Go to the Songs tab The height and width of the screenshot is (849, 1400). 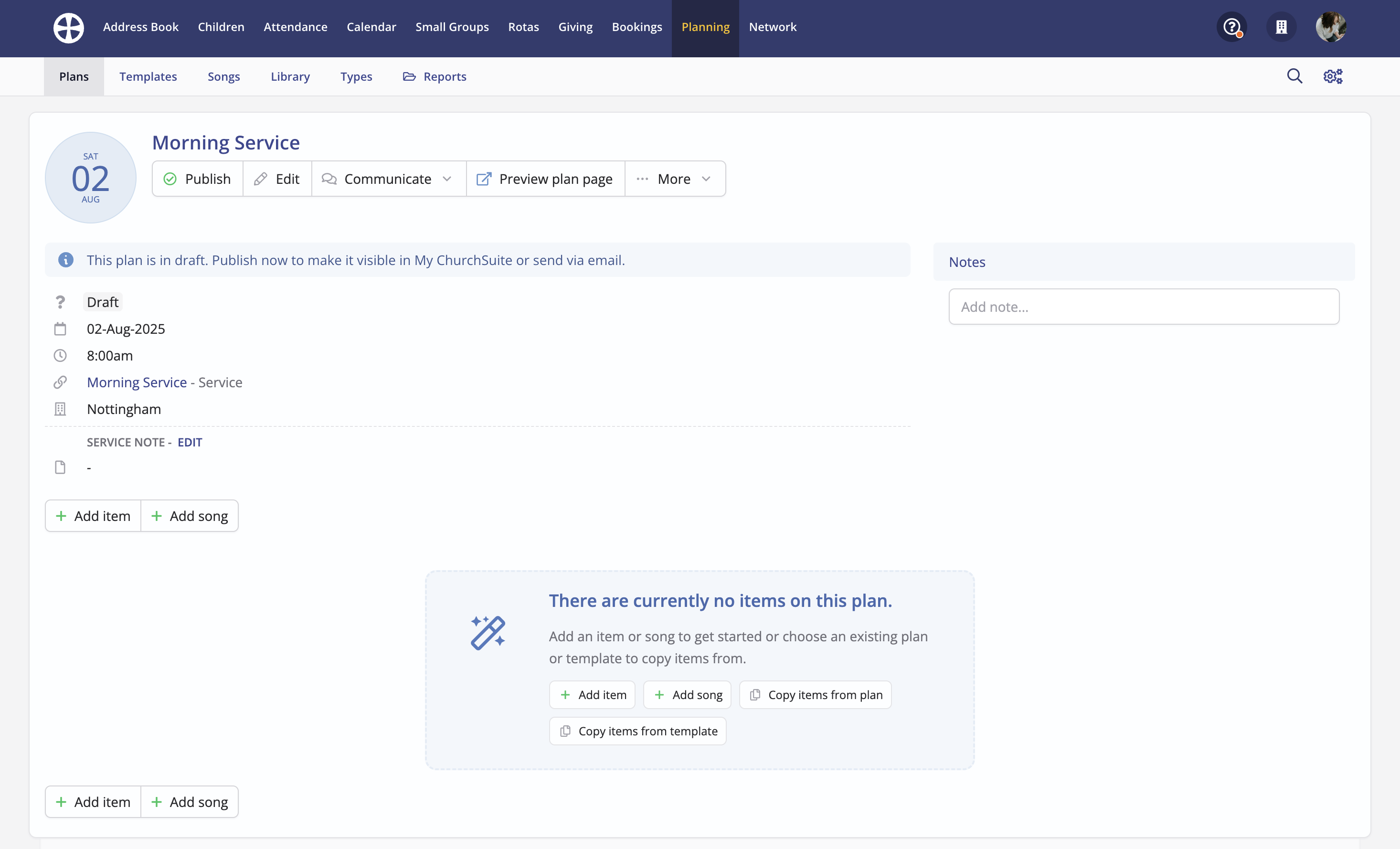pyautogui.click(x=224, y=76)
